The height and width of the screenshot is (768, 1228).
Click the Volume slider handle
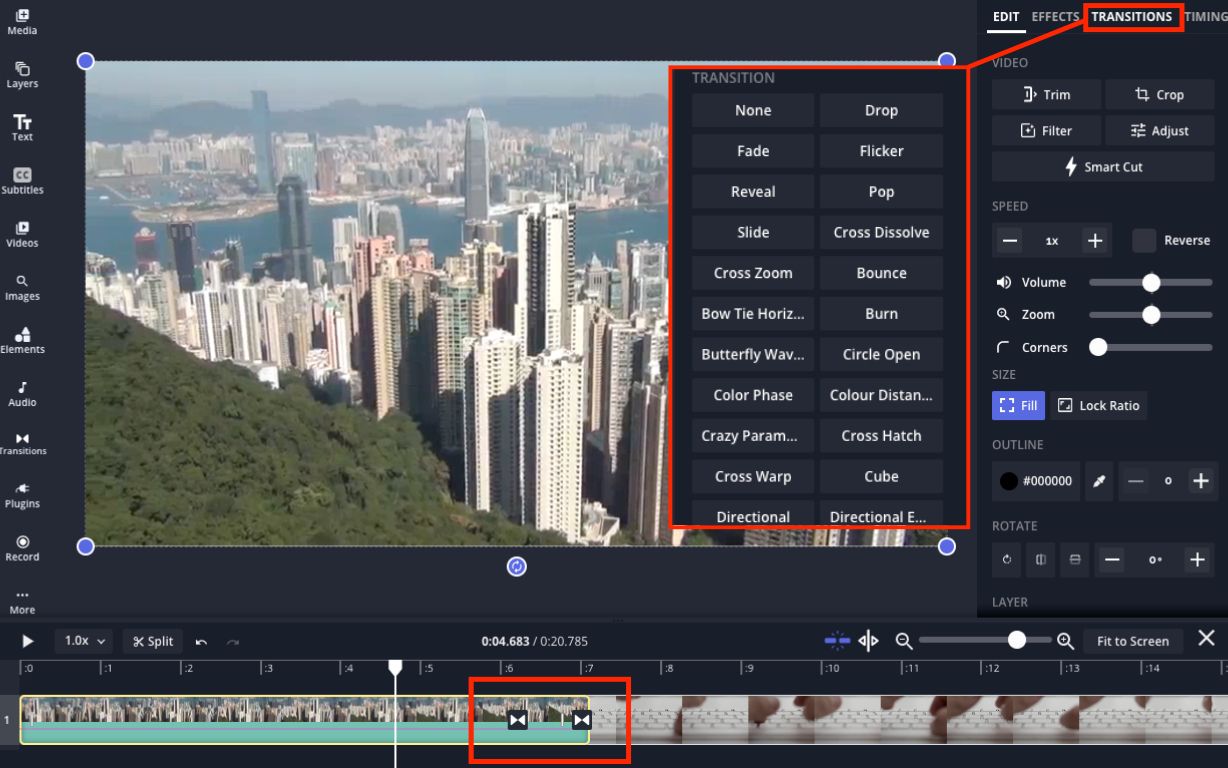click(1151, 282)
